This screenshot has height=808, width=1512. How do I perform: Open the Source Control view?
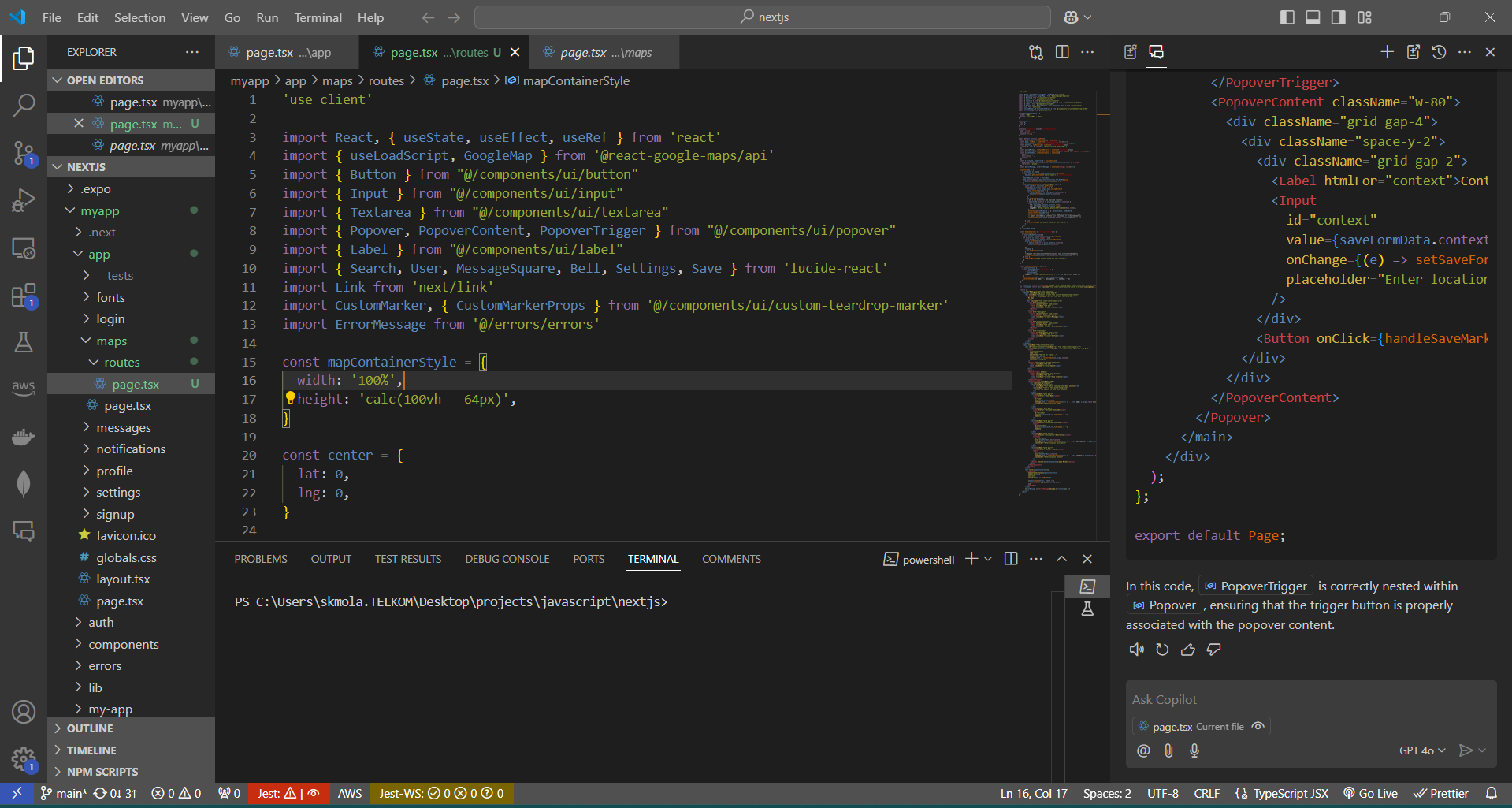24,153
